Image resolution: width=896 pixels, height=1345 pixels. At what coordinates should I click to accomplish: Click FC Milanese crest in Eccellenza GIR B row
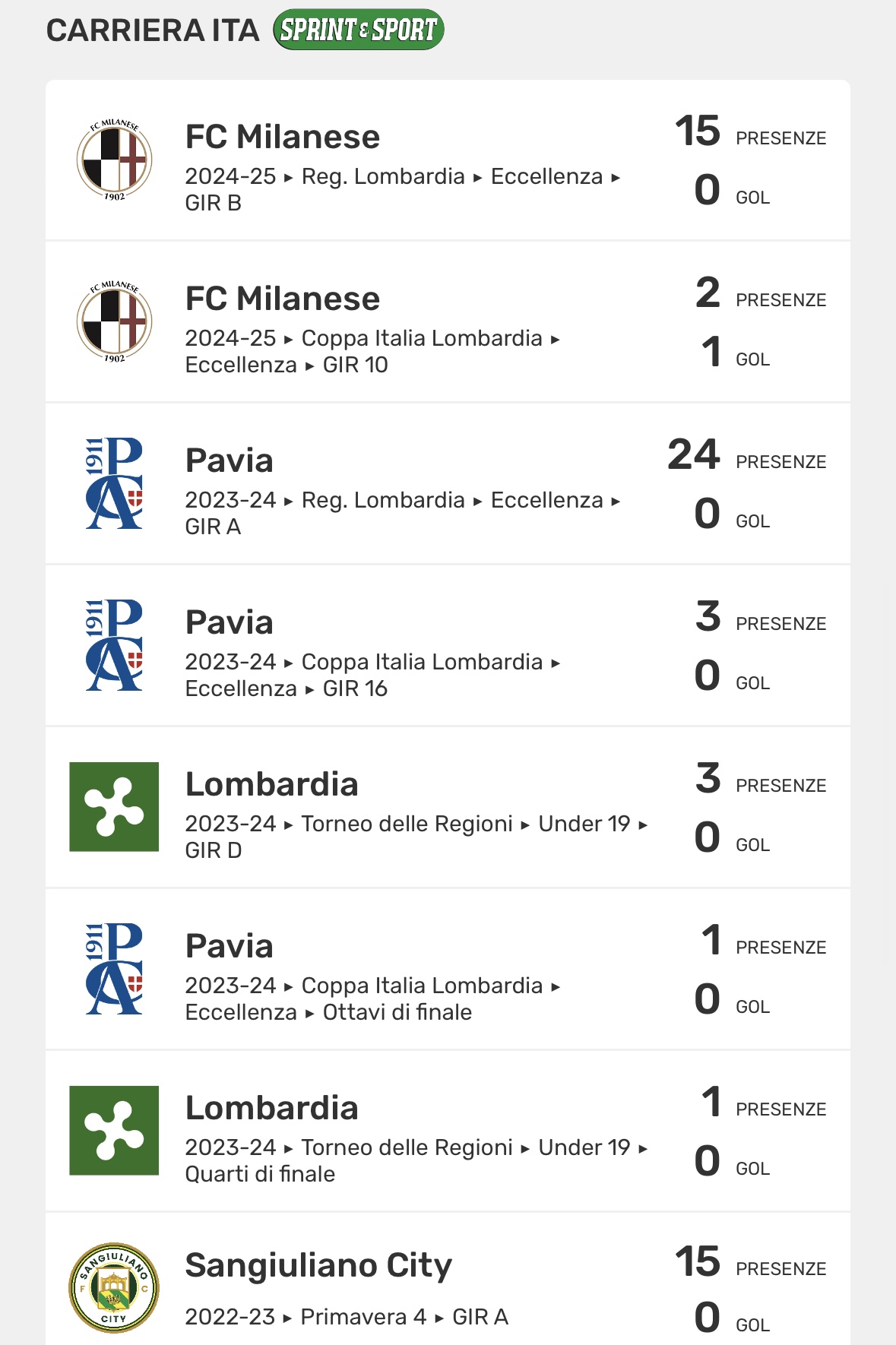[114, 160]
